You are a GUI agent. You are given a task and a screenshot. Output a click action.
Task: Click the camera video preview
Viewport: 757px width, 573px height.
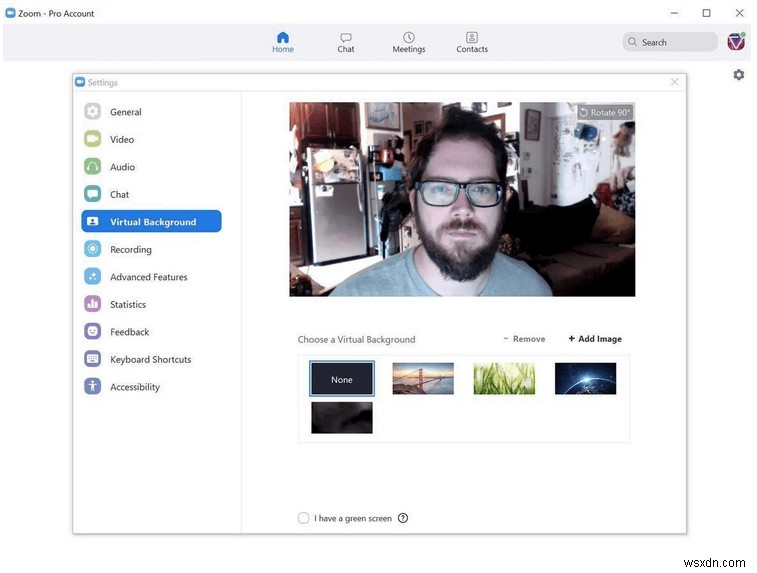coord(462,199)
